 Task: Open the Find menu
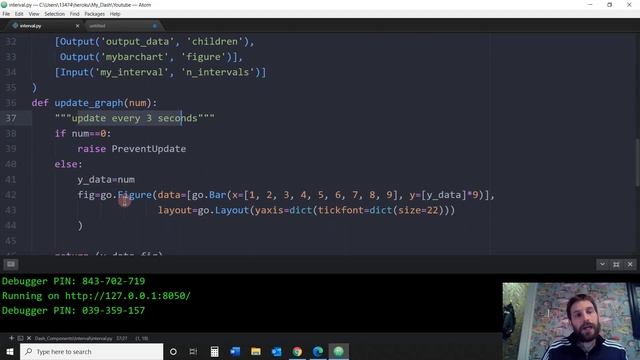pyautogui.click(x=75, y=14)
